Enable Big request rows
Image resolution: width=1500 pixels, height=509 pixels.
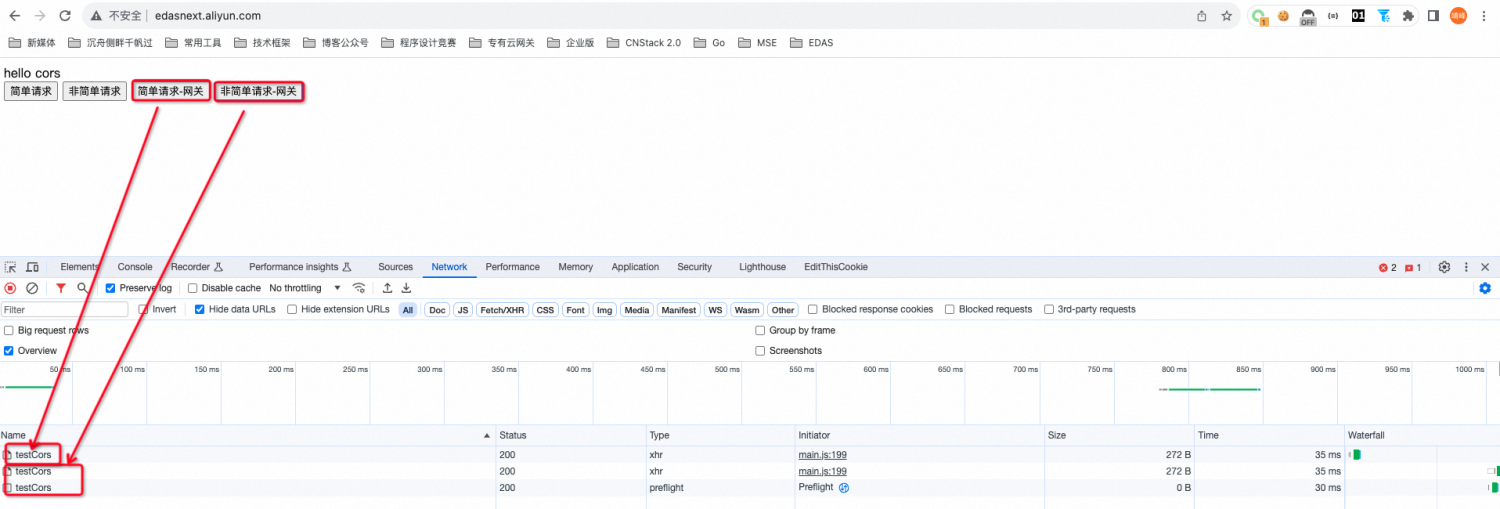pos(9,330)
